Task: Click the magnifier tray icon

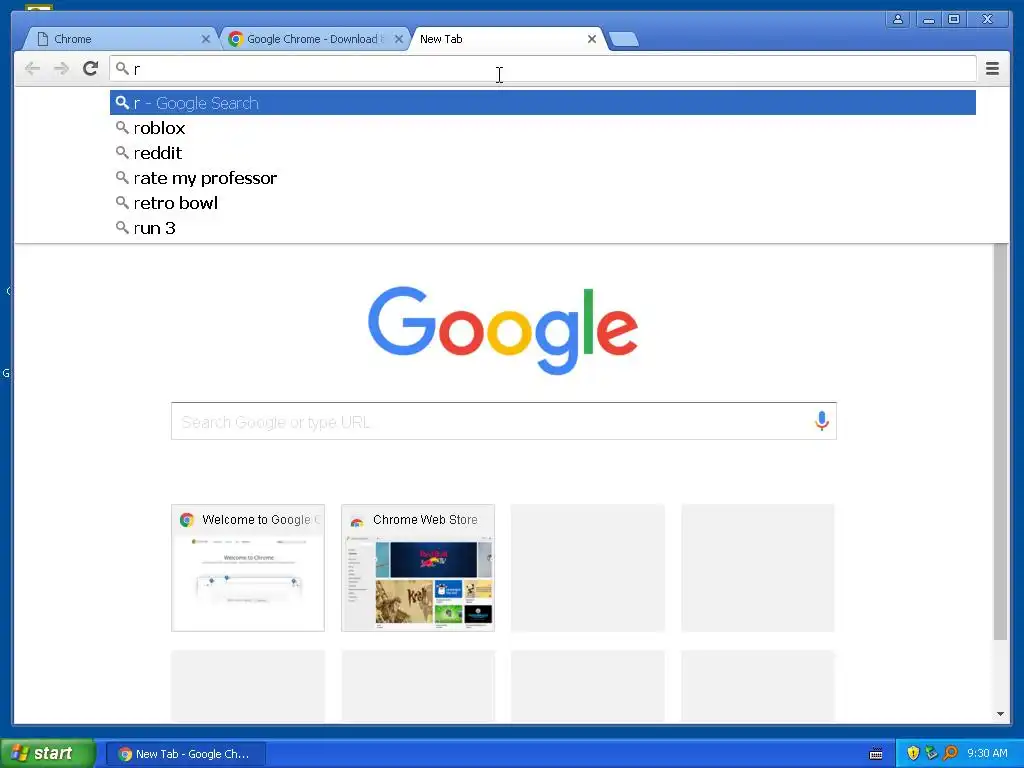Action: 950,753
